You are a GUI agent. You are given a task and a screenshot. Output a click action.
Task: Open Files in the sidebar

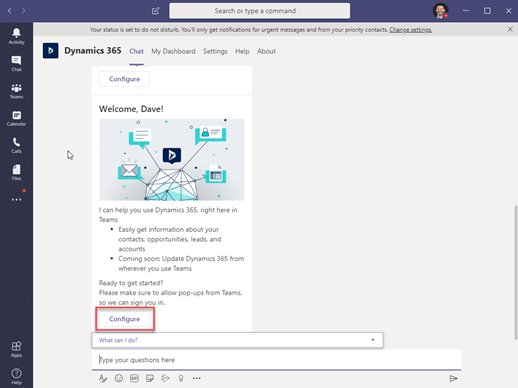[x=16, y=172]
